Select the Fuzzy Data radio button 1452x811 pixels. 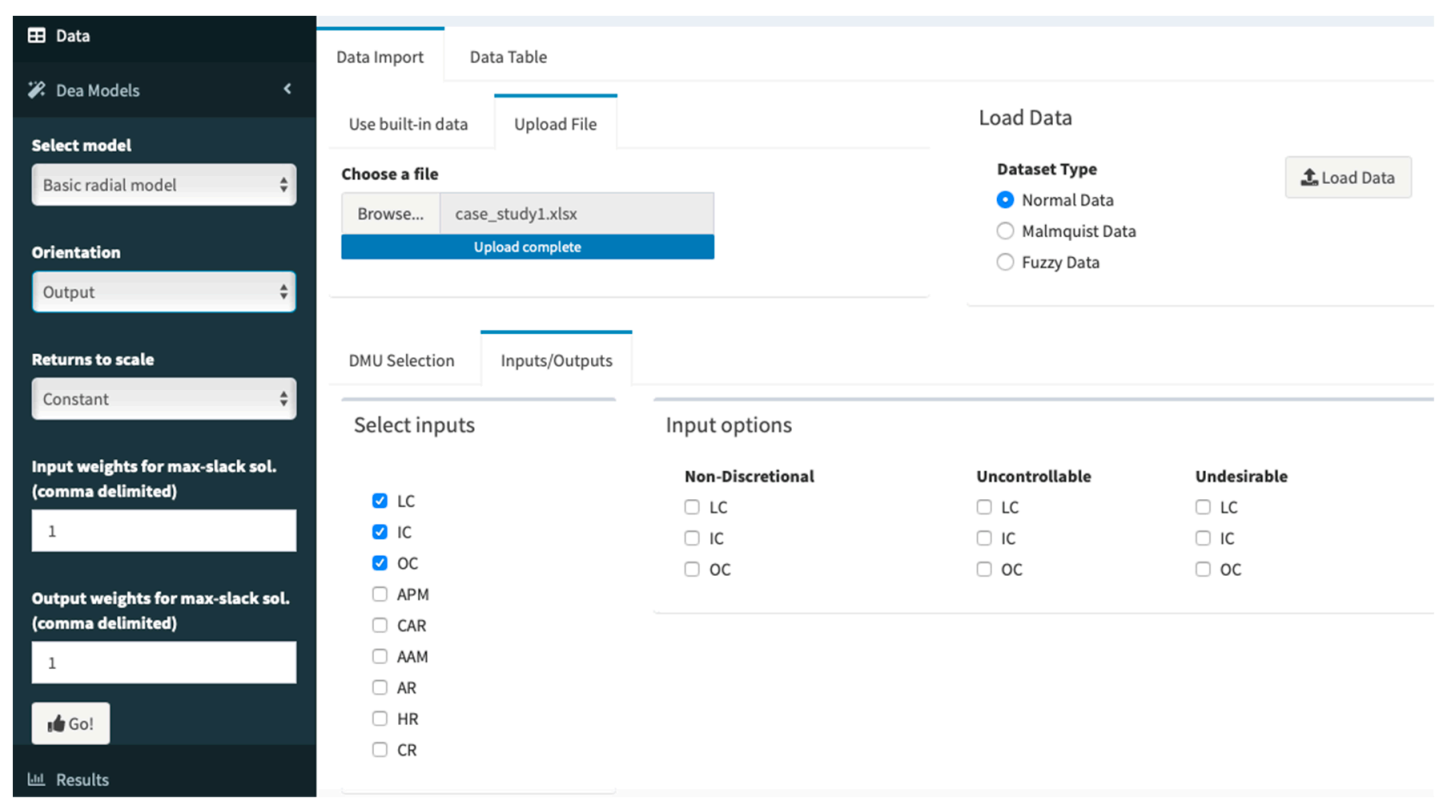pyautogui.click(x=1005, y=262)
